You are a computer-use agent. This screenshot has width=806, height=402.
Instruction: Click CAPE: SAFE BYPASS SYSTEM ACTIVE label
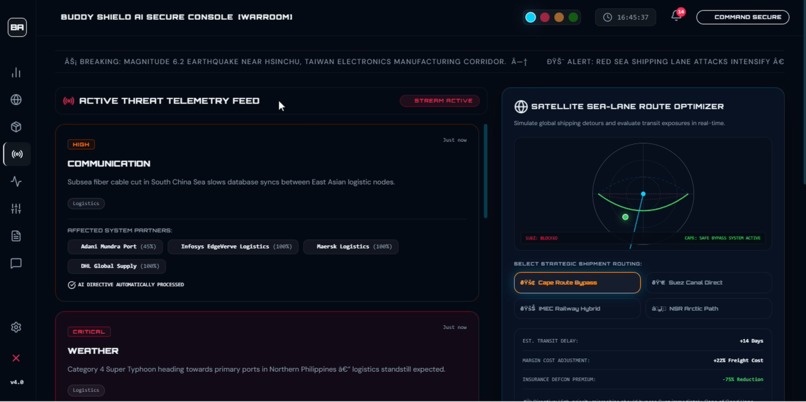[723, 239]
